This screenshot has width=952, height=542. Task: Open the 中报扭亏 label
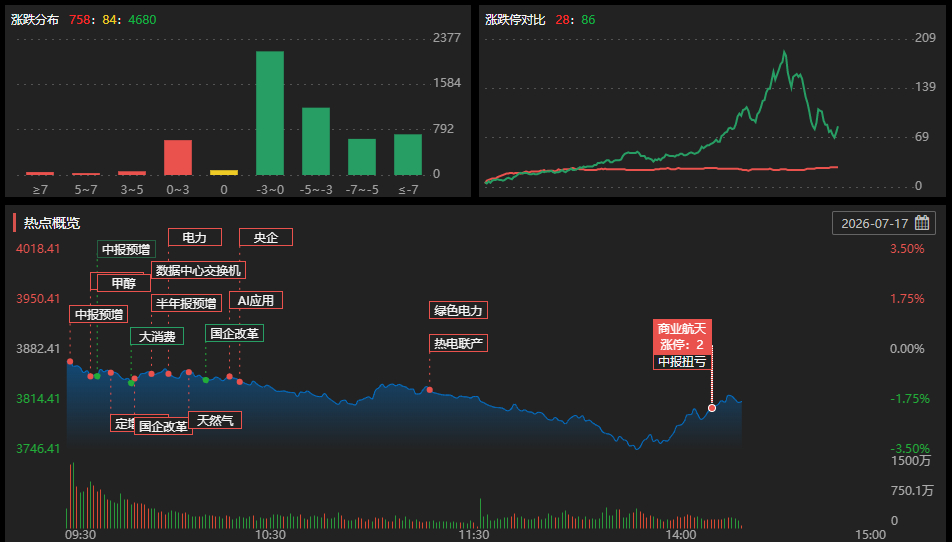click(x=682, y=362)
